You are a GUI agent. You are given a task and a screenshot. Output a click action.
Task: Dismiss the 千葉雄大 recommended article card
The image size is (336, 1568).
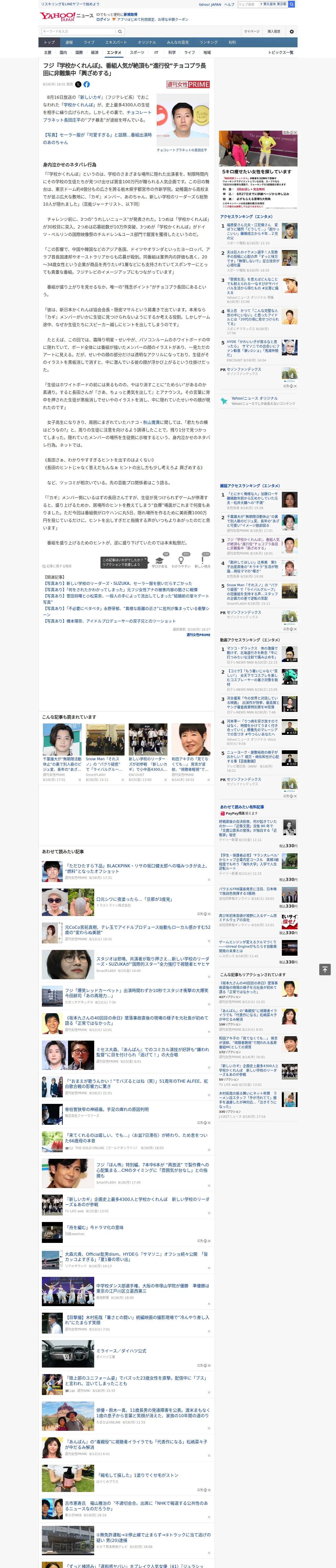80,780
